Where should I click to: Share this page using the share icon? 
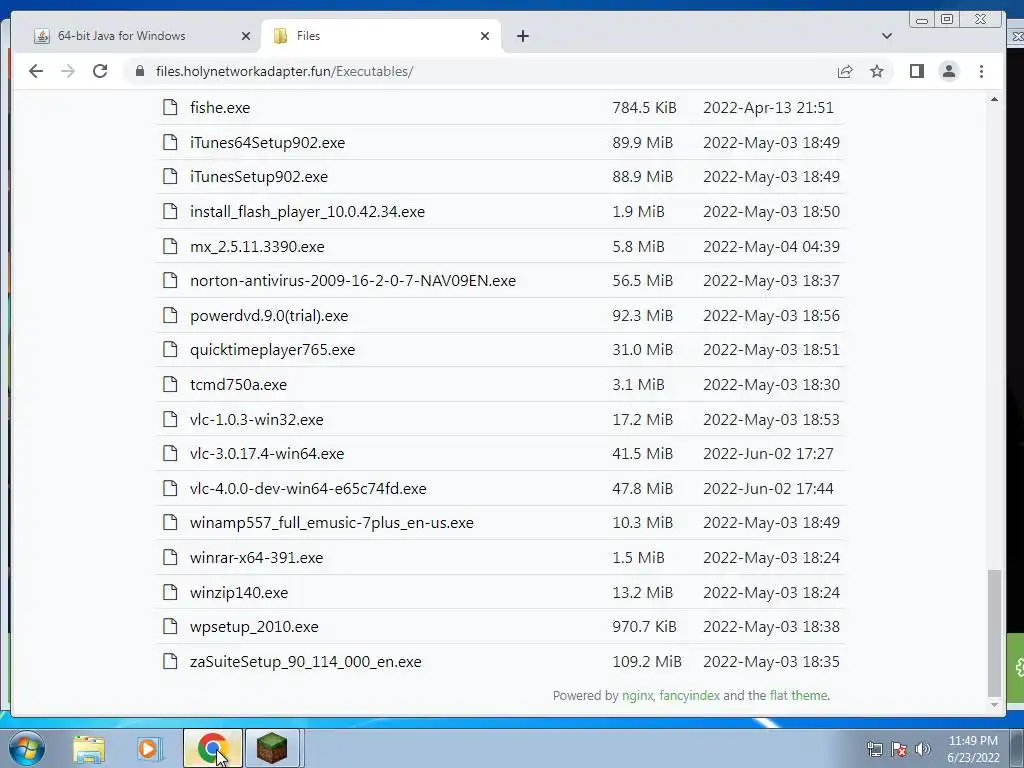[845, 71]
